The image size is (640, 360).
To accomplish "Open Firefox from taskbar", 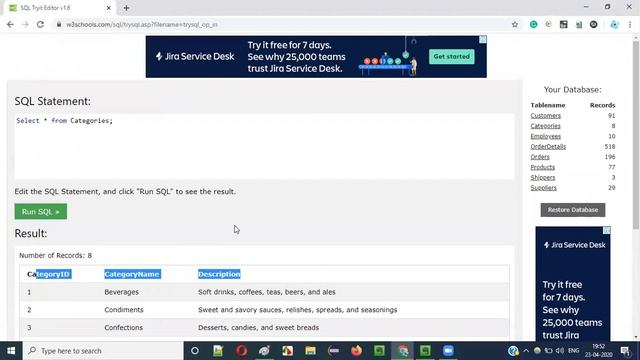I will click(x=356, y=351).
